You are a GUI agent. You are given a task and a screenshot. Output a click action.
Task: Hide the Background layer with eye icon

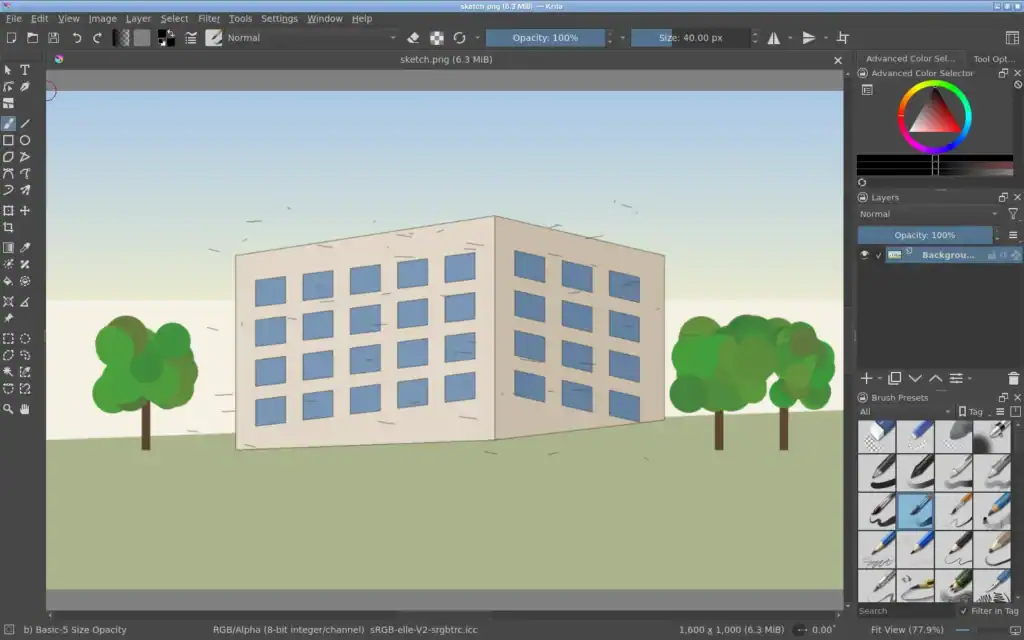[x=865, y=255]
